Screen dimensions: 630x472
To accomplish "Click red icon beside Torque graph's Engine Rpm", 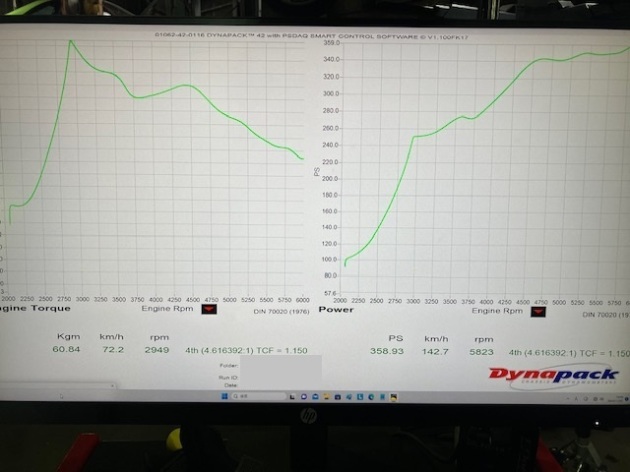I will (x=208, y=311).
